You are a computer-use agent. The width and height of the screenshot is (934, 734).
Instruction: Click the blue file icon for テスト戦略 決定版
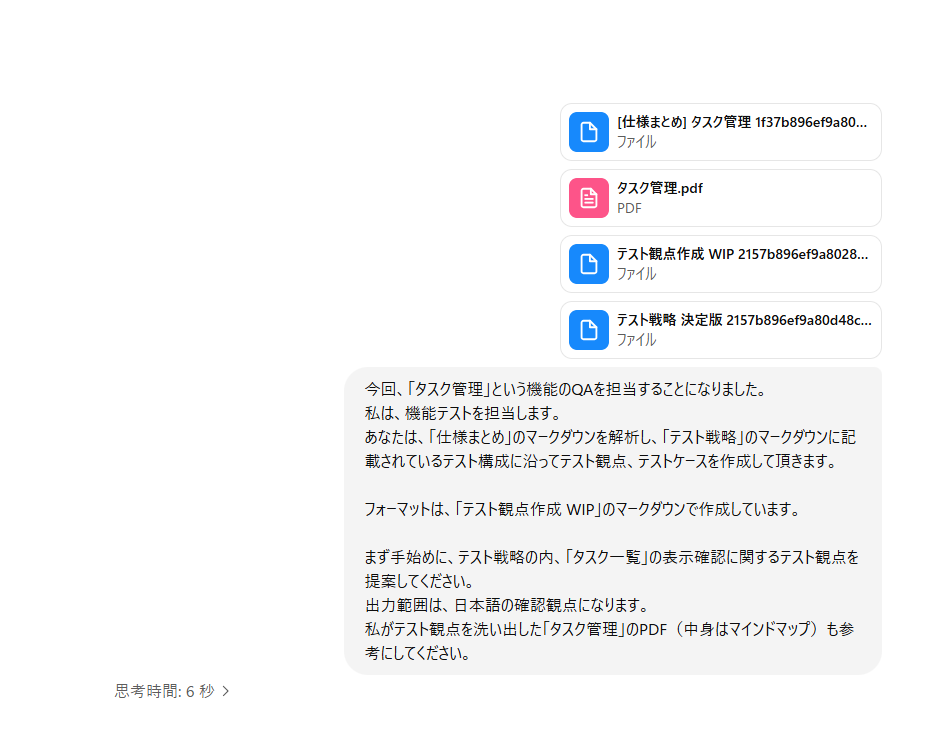click(x=589, y=330)
